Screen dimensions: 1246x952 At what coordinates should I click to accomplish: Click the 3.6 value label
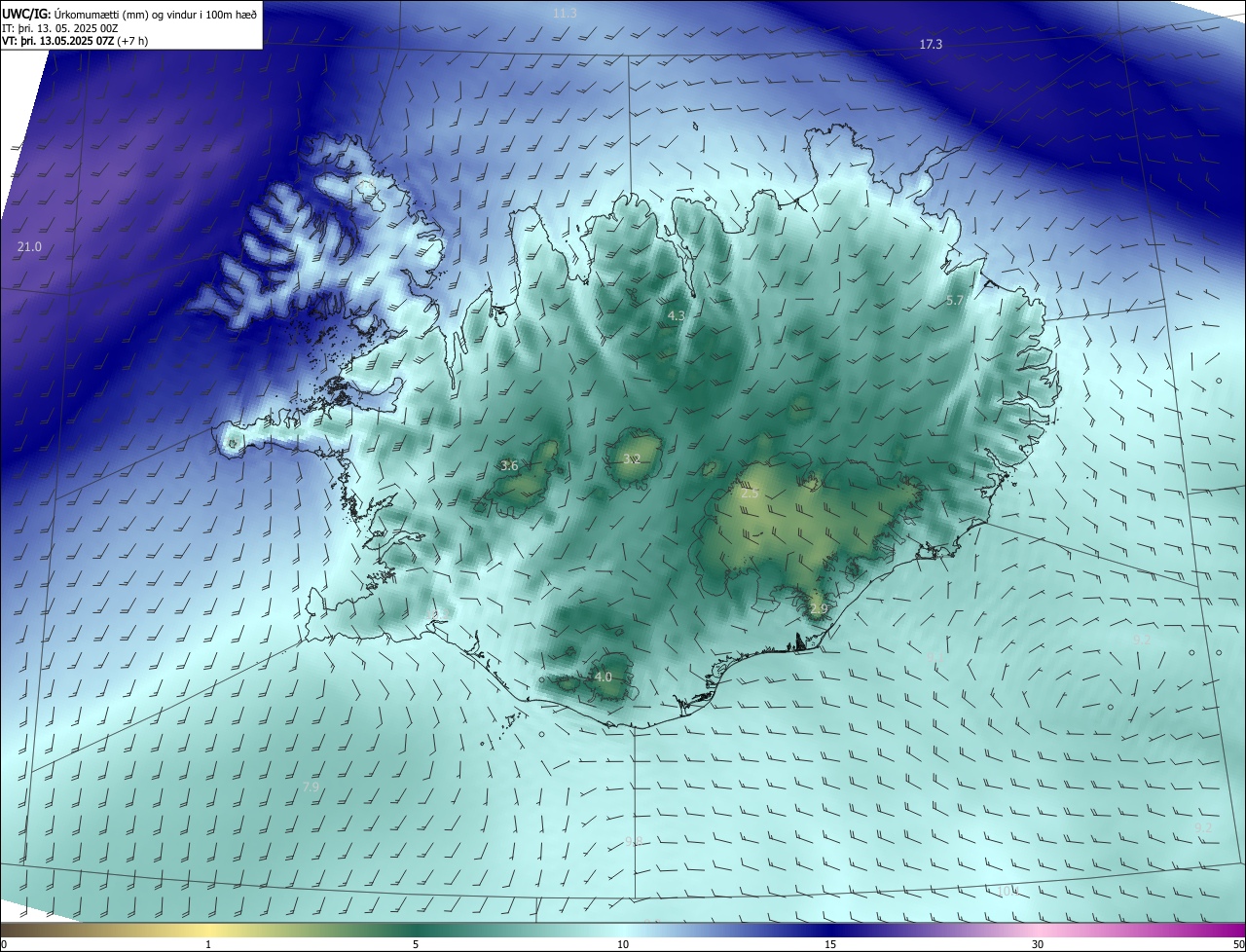click(x=509, y=466)
